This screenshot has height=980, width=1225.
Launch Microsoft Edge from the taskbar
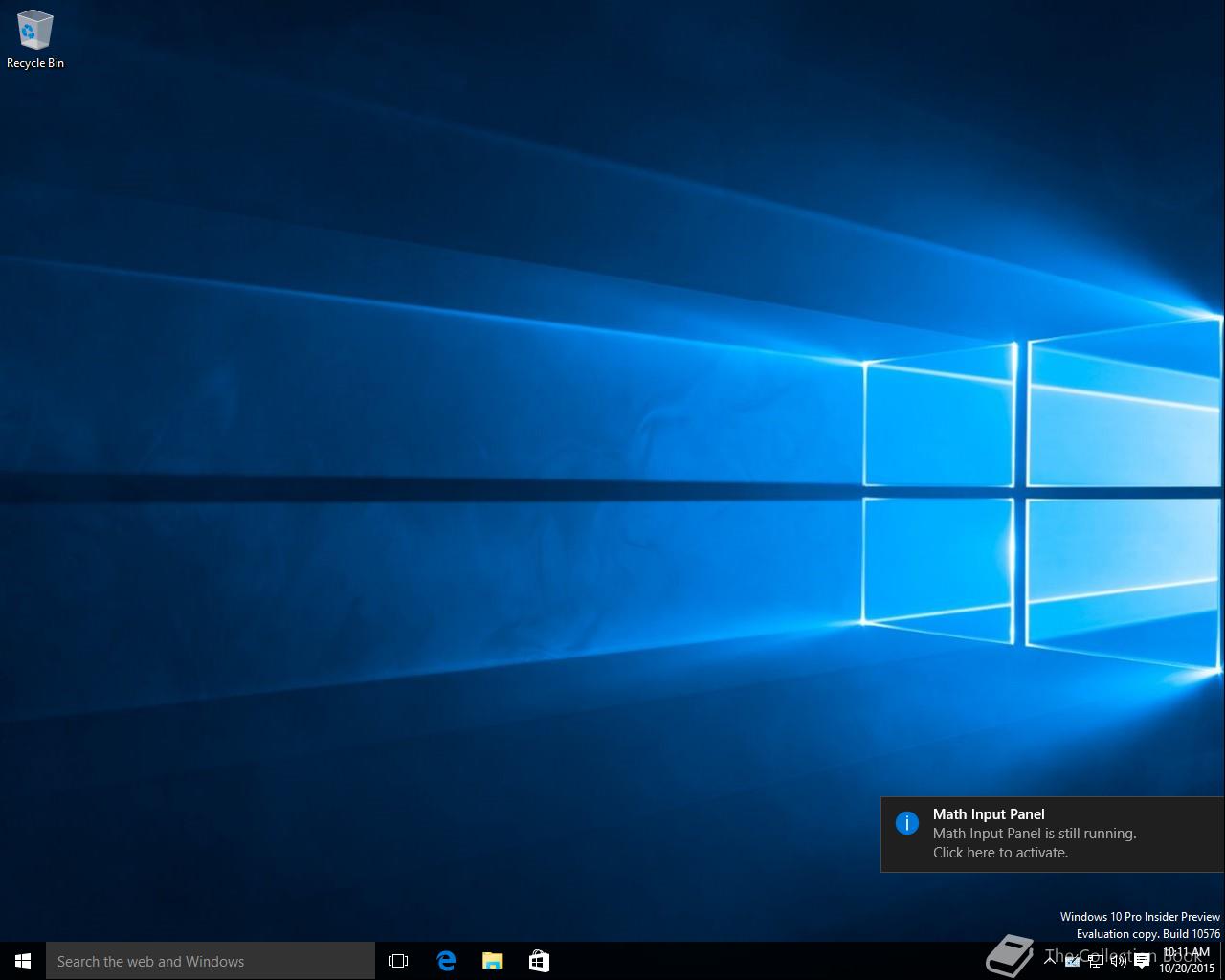point(445,961)
